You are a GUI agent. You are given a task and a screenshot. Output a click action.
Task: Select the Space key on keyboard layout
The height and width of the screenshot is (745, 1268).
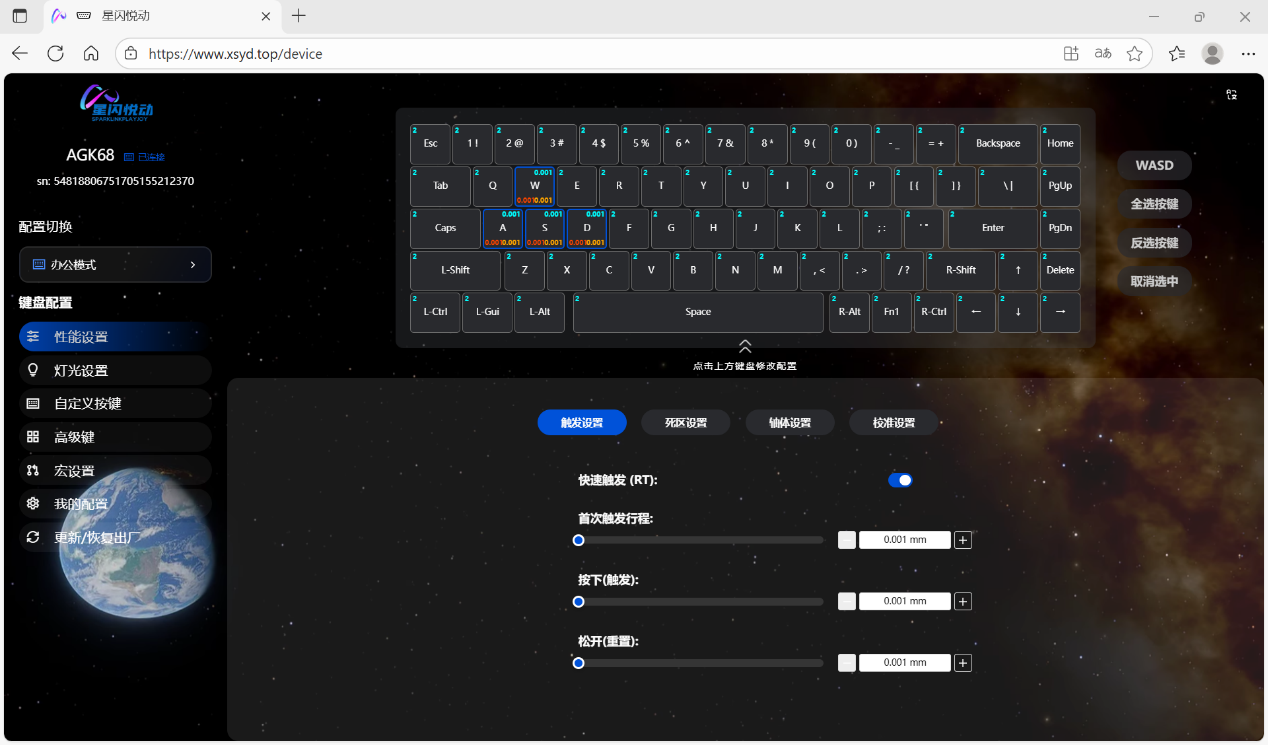pos(698,312)
